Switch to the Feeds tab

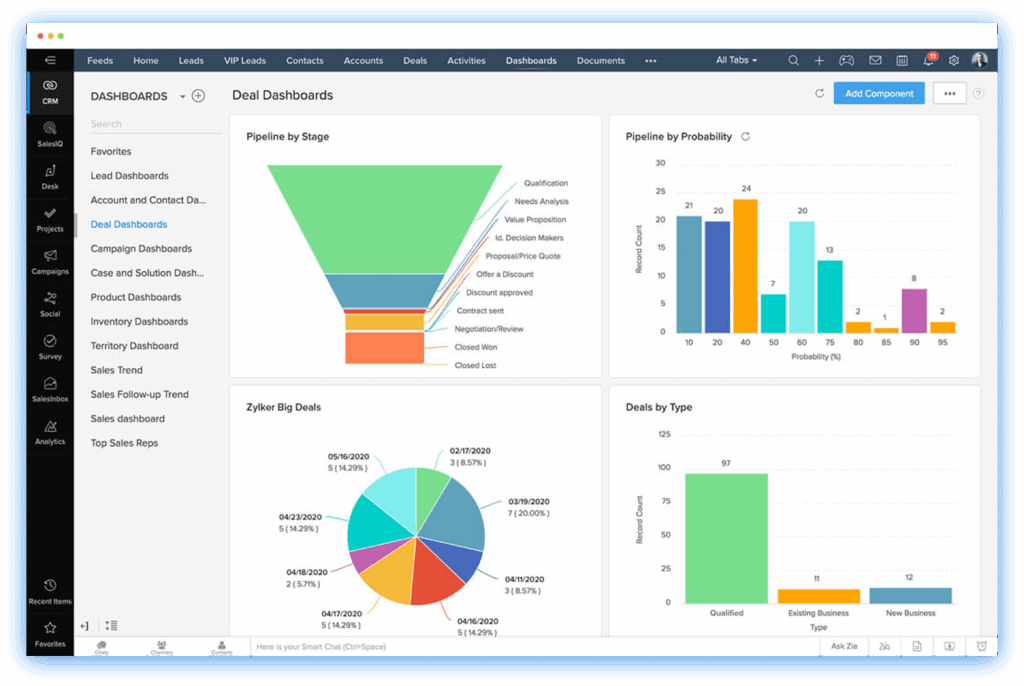point(100,60)
